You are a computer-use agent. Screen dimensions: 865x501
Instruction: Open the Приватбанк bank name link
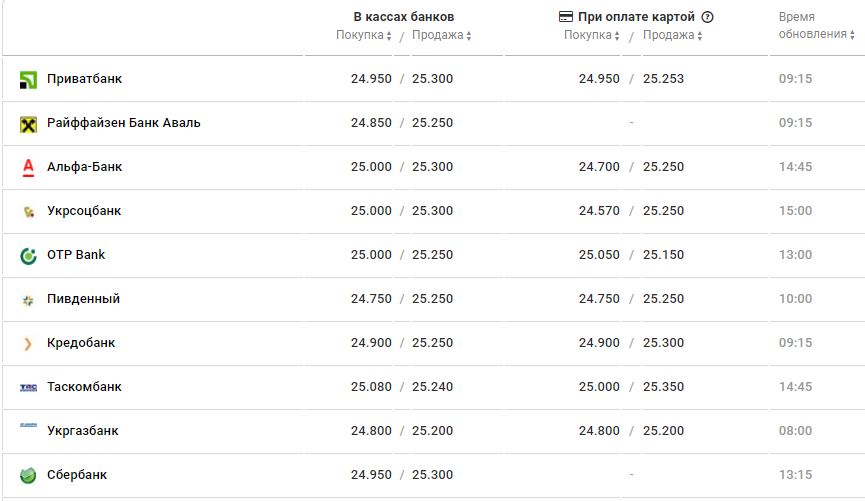(84, 79)
